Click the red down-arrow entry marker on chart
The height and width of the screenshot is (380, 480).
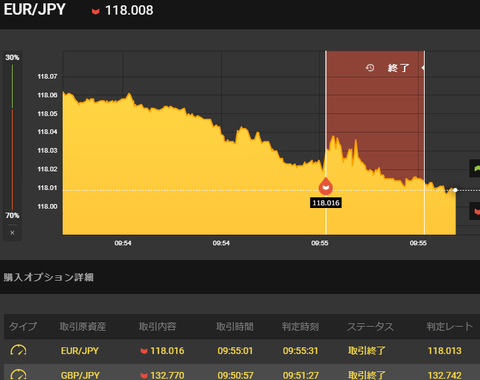326,187
